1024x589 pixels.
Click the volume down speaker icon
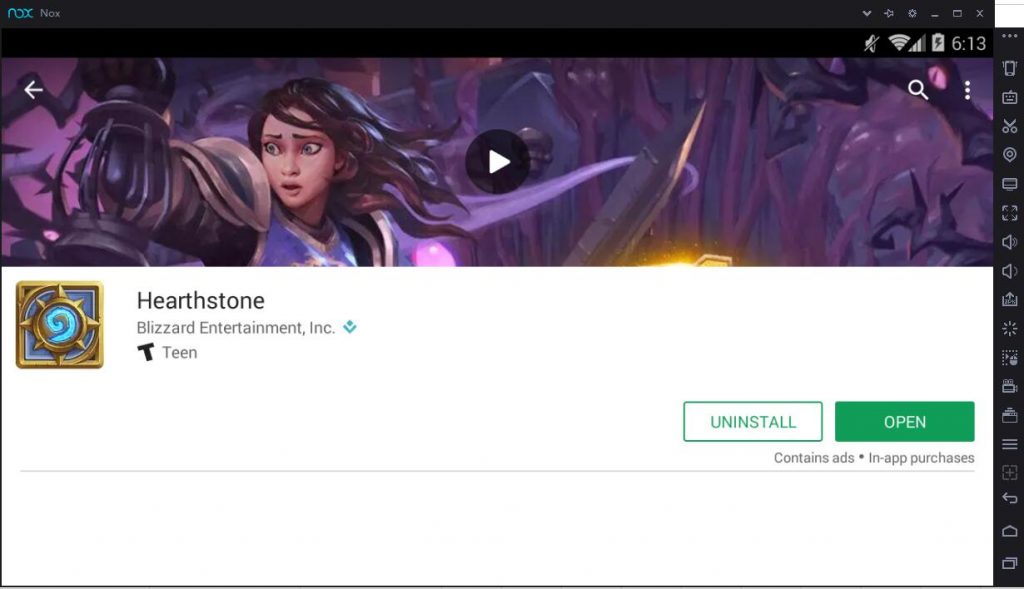point(1010,271)
